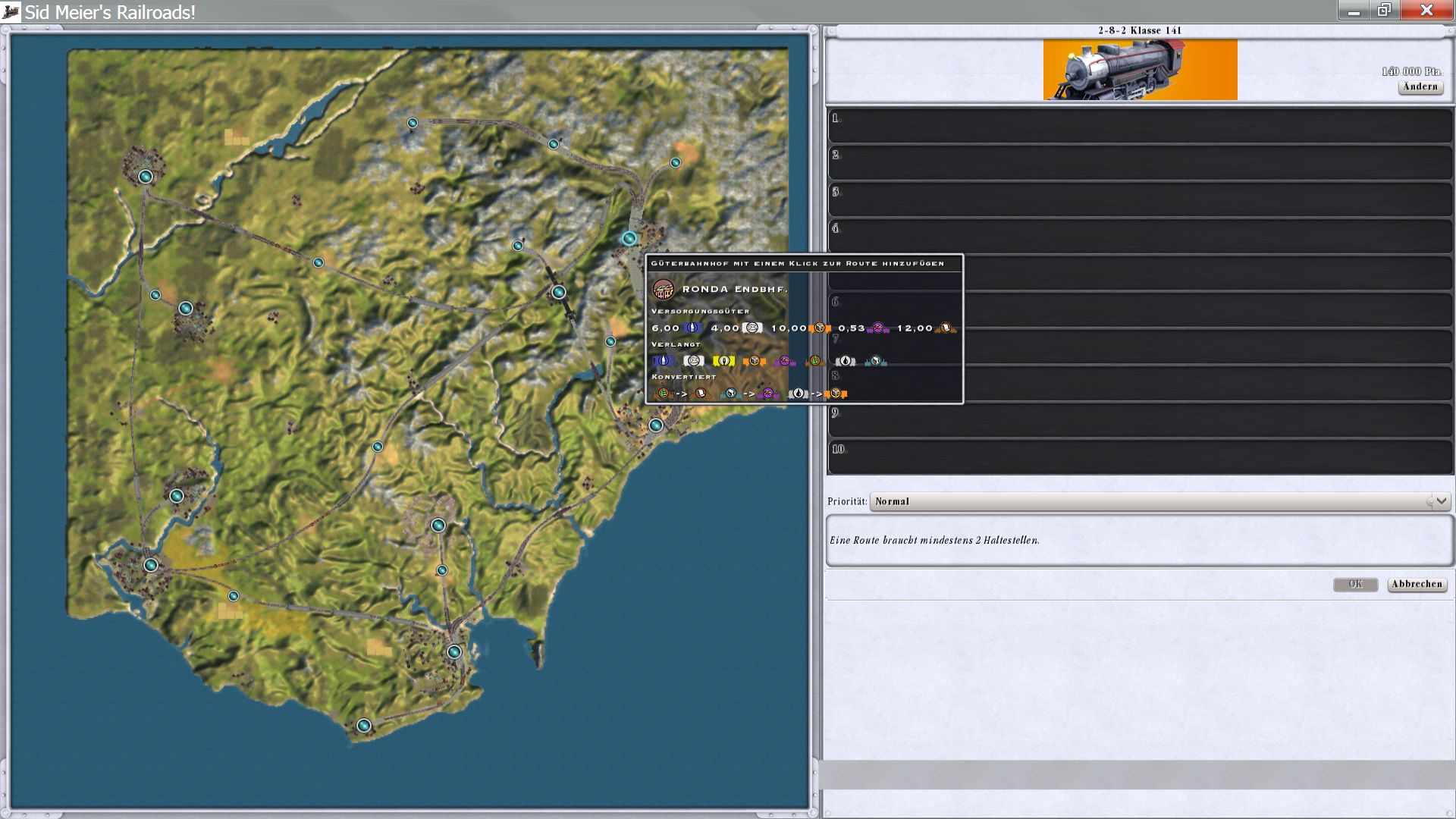Select the station on the dark bridge southwest of Ronda
Image resolution: width=1456 pixels, height=819 pixels.
click(559, 292)
